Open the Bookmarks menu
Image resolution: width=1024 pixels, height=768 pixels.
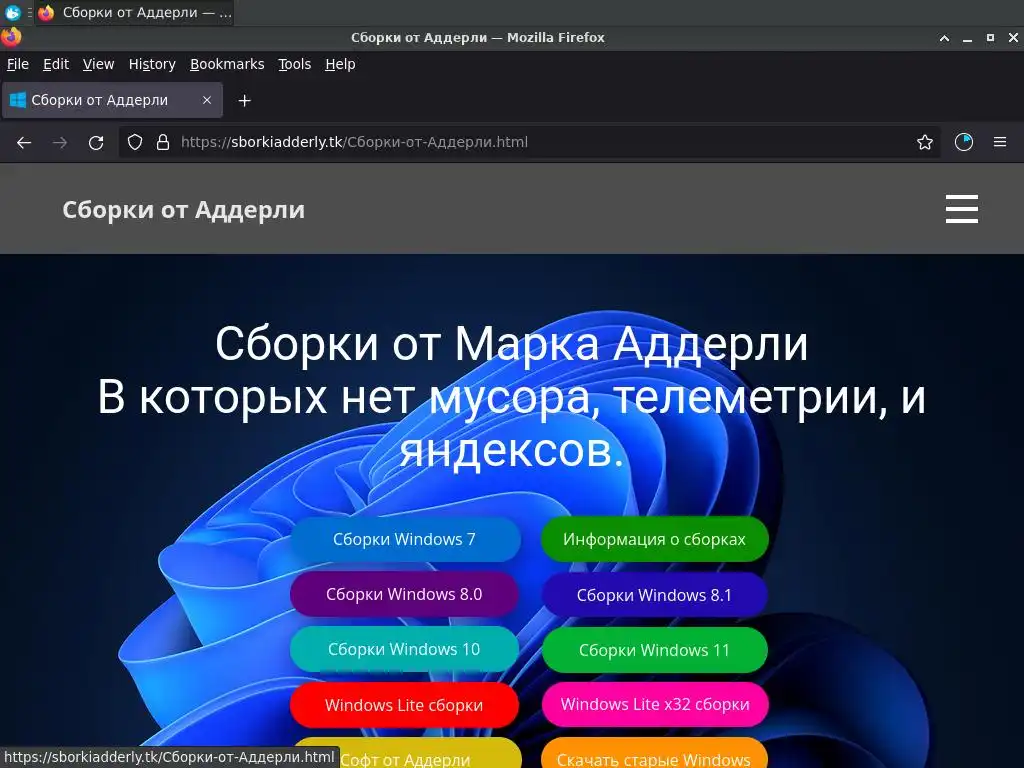(x=227, y=64)
